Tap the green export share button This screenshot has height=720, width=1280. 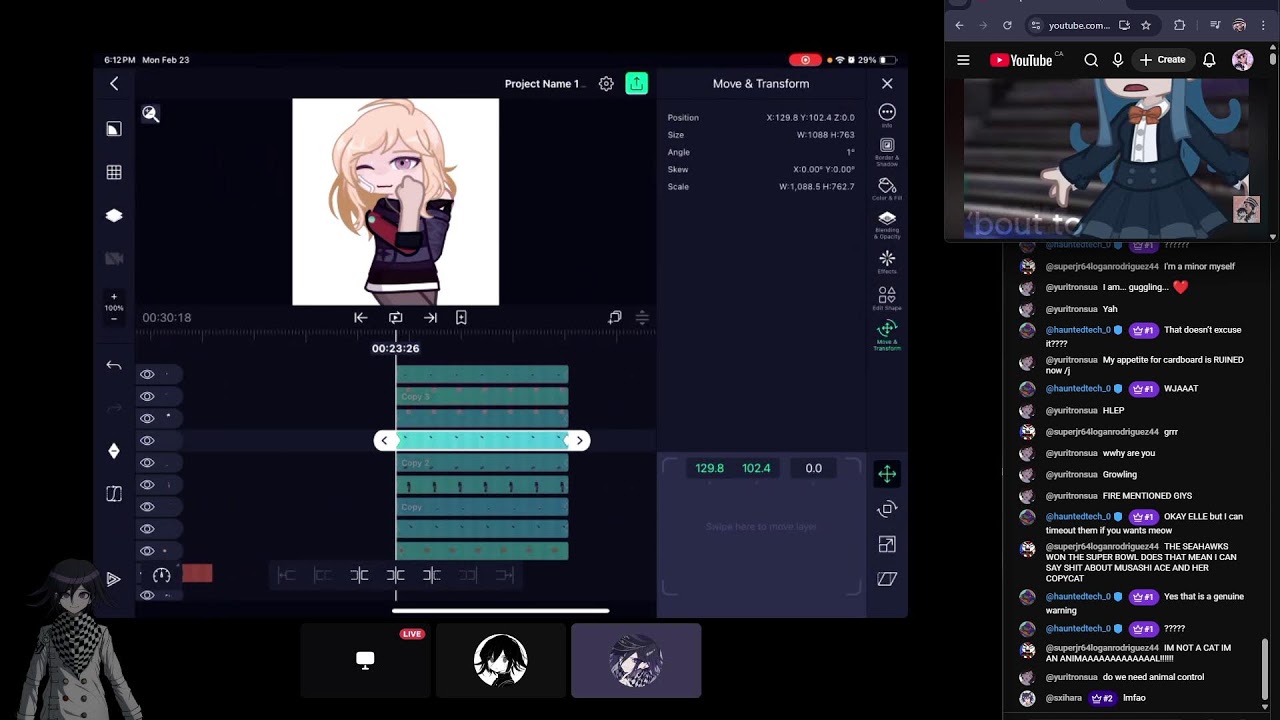point(636,84)
